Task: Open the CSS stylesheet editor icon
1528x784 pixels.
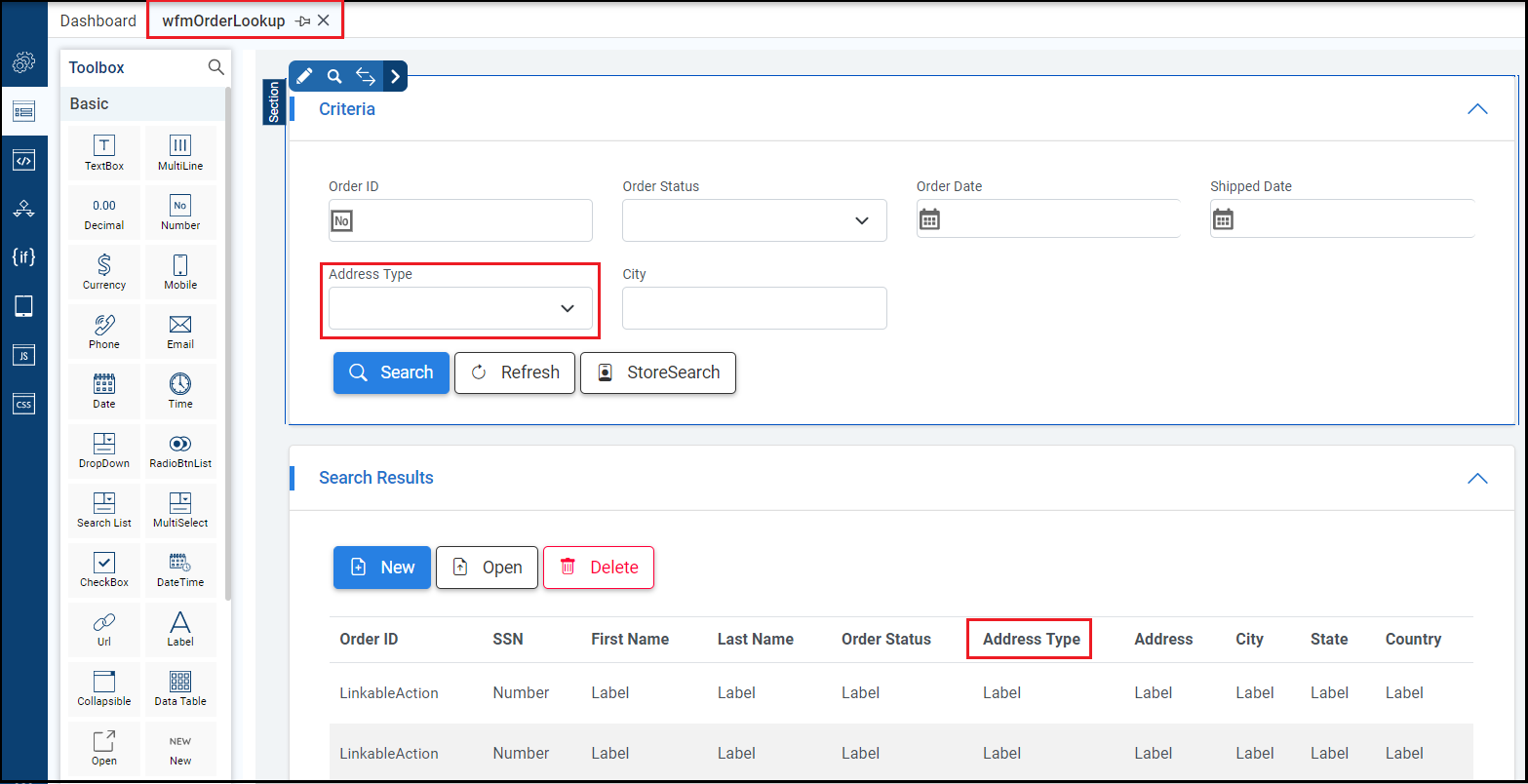Action: 23,403
